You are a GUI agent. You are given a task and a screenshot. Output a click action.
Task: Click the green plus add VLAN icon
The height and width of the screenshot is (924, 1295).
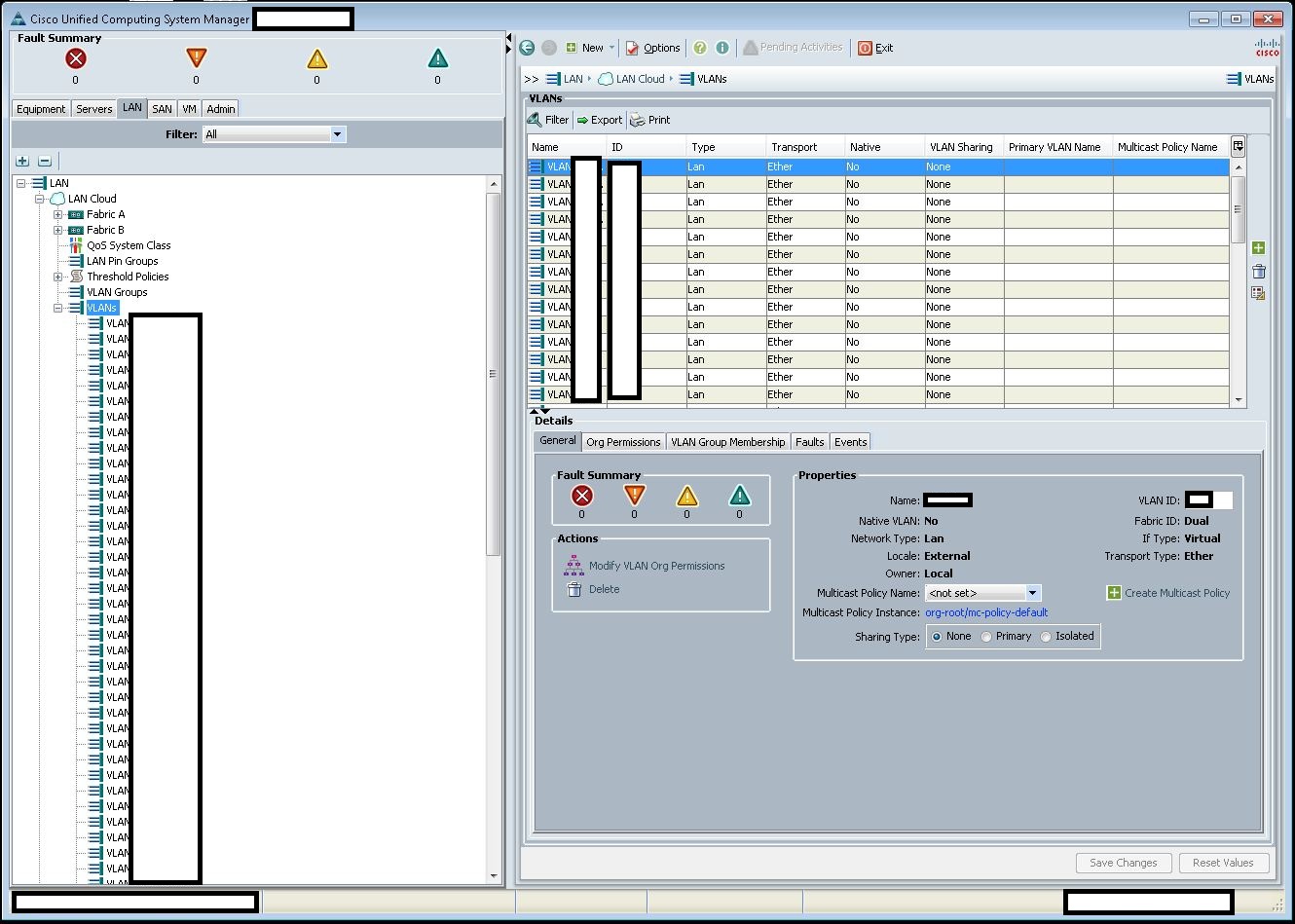click(x=1258, y=248)
